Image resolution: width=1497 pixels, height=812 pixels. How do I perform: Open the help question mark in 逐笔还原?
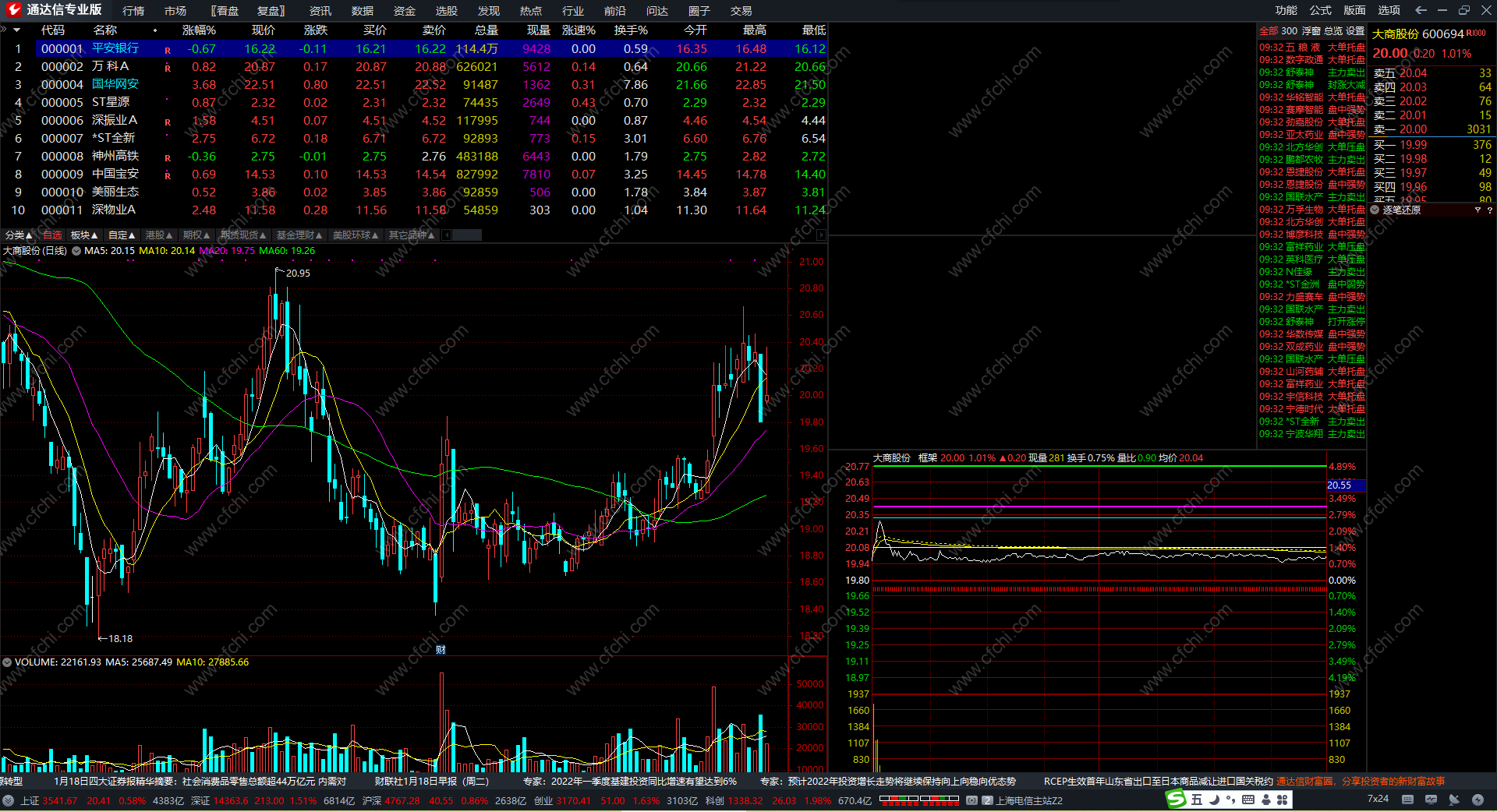1489,210
